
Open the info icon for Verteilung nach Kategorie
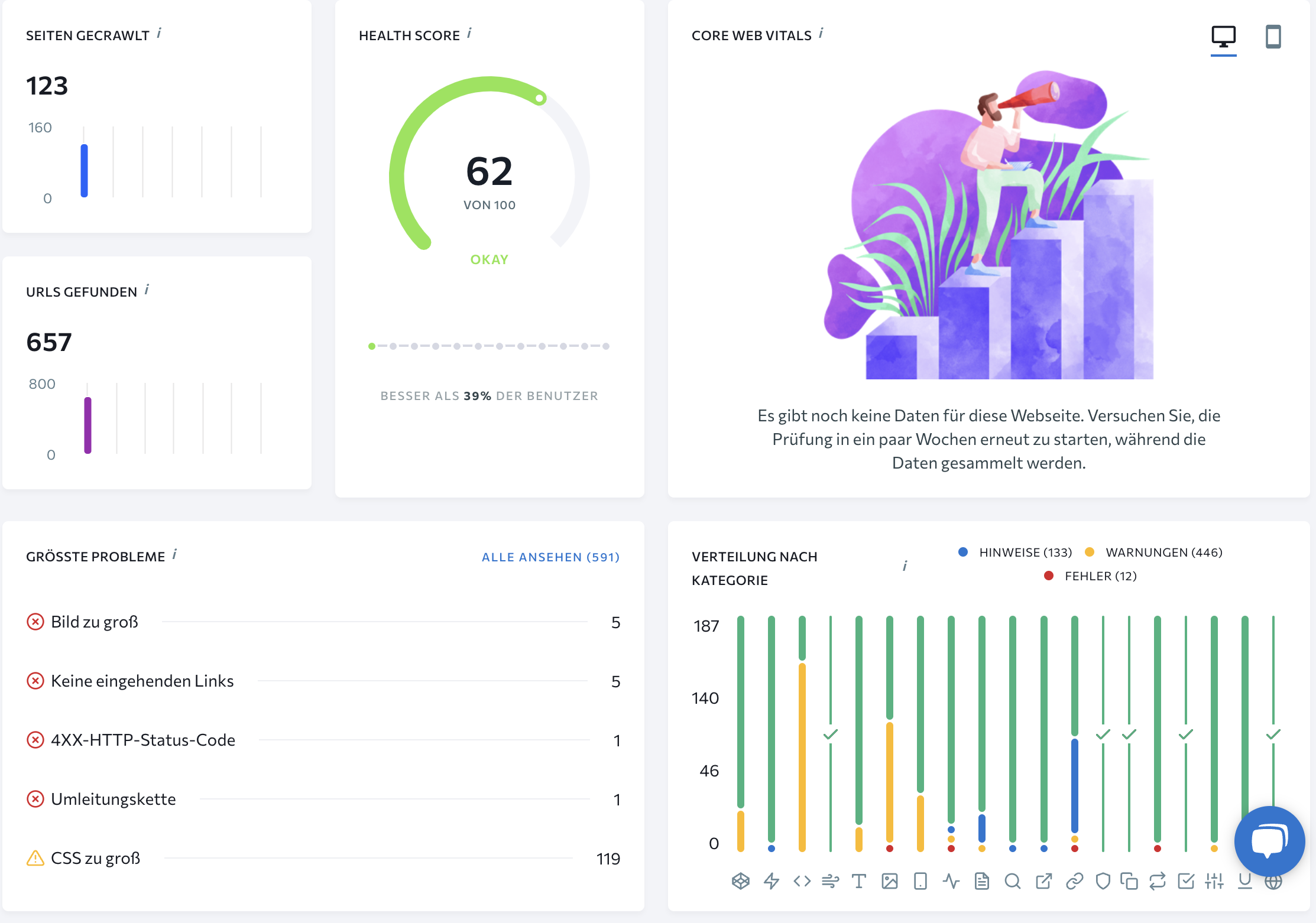pos(905,566)
